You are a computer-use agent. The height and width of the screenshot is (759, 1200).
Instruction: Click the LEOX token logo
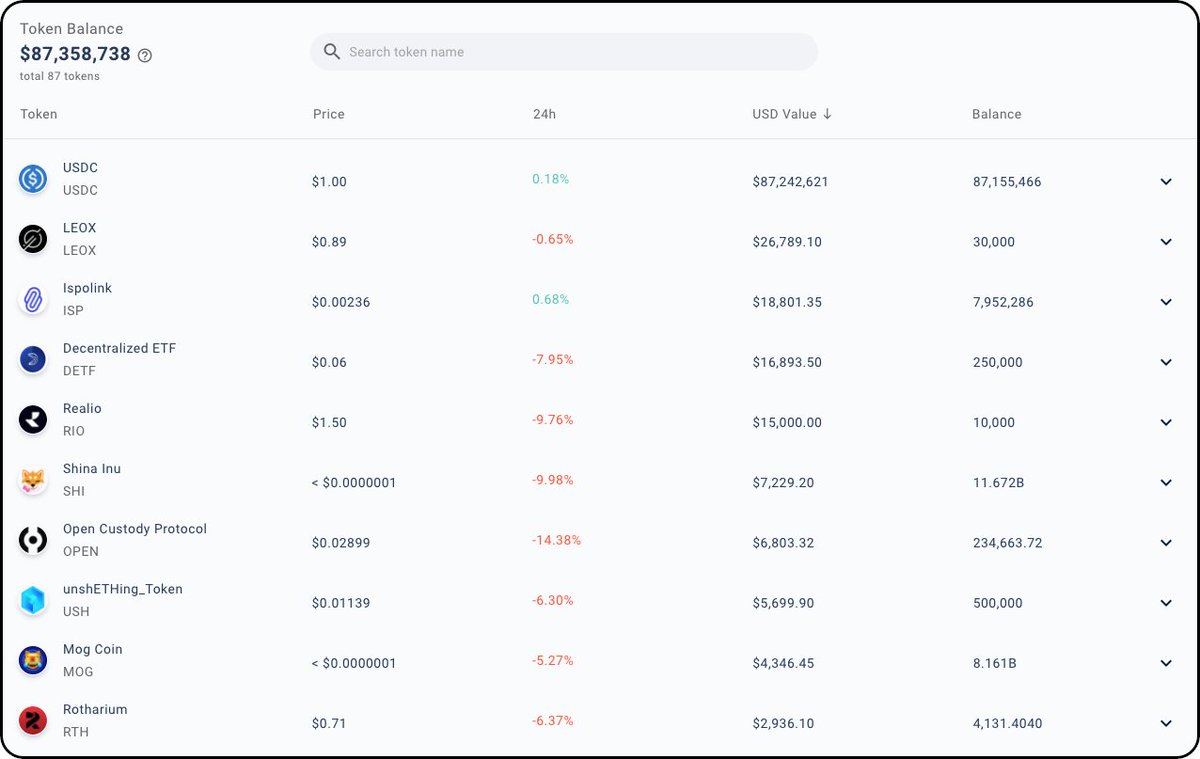coord(33,239)
